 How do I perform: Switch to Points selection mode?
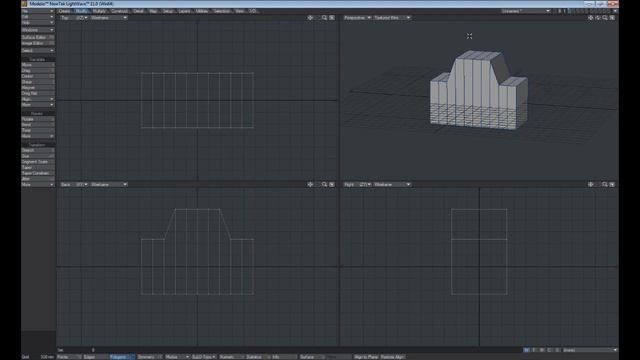tap(69, 357)
